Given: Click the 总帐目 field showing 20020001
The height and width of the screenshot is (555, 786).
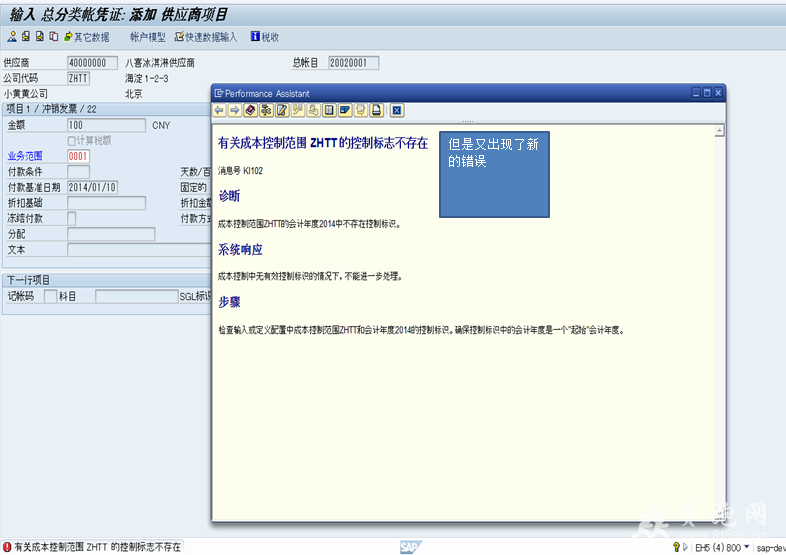Looking at the screenshot, I should [353, 63].
